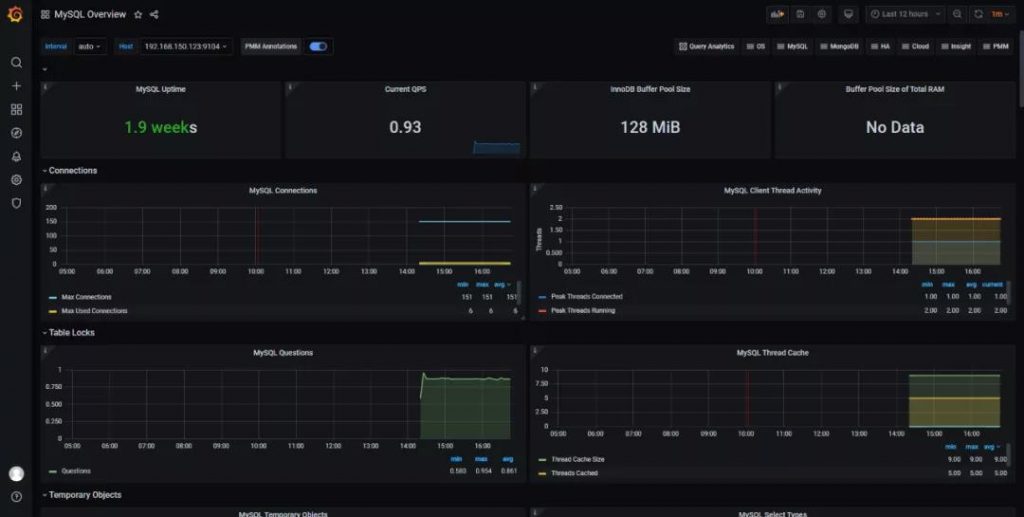This screenshot has height=517, width=1024.
Task: Cycle view mode with the monitor icon
Action: (848, 14)
